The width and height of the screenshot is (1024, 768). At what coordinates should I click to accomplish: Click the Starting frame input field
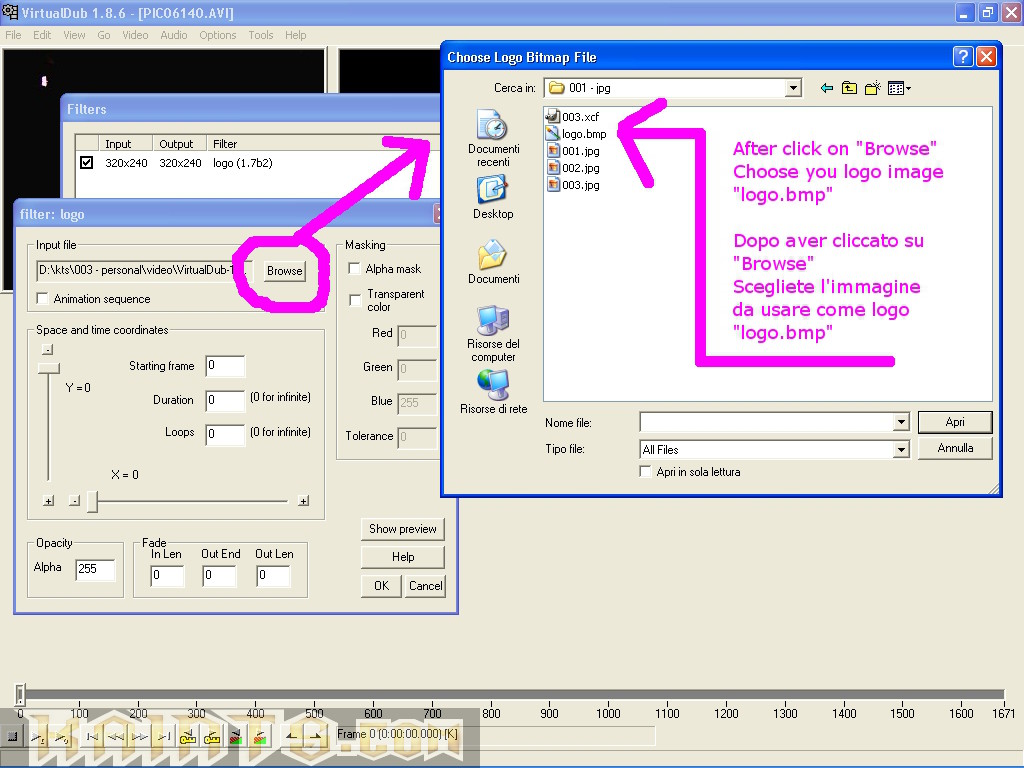[x=225, y=366]
